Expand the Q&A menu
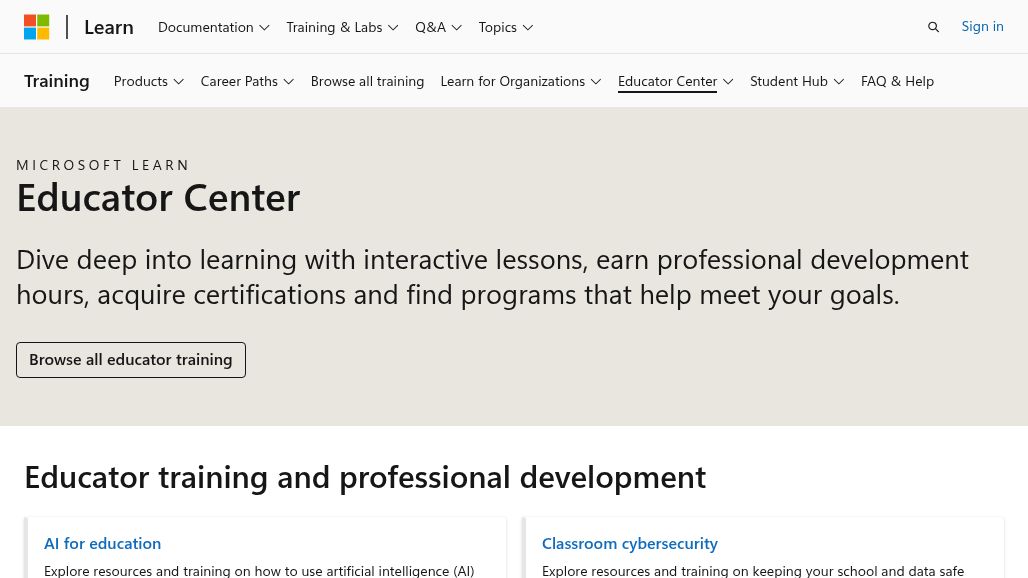The width and height of the screenshot is (1028, 578). [x=438, y=28]
